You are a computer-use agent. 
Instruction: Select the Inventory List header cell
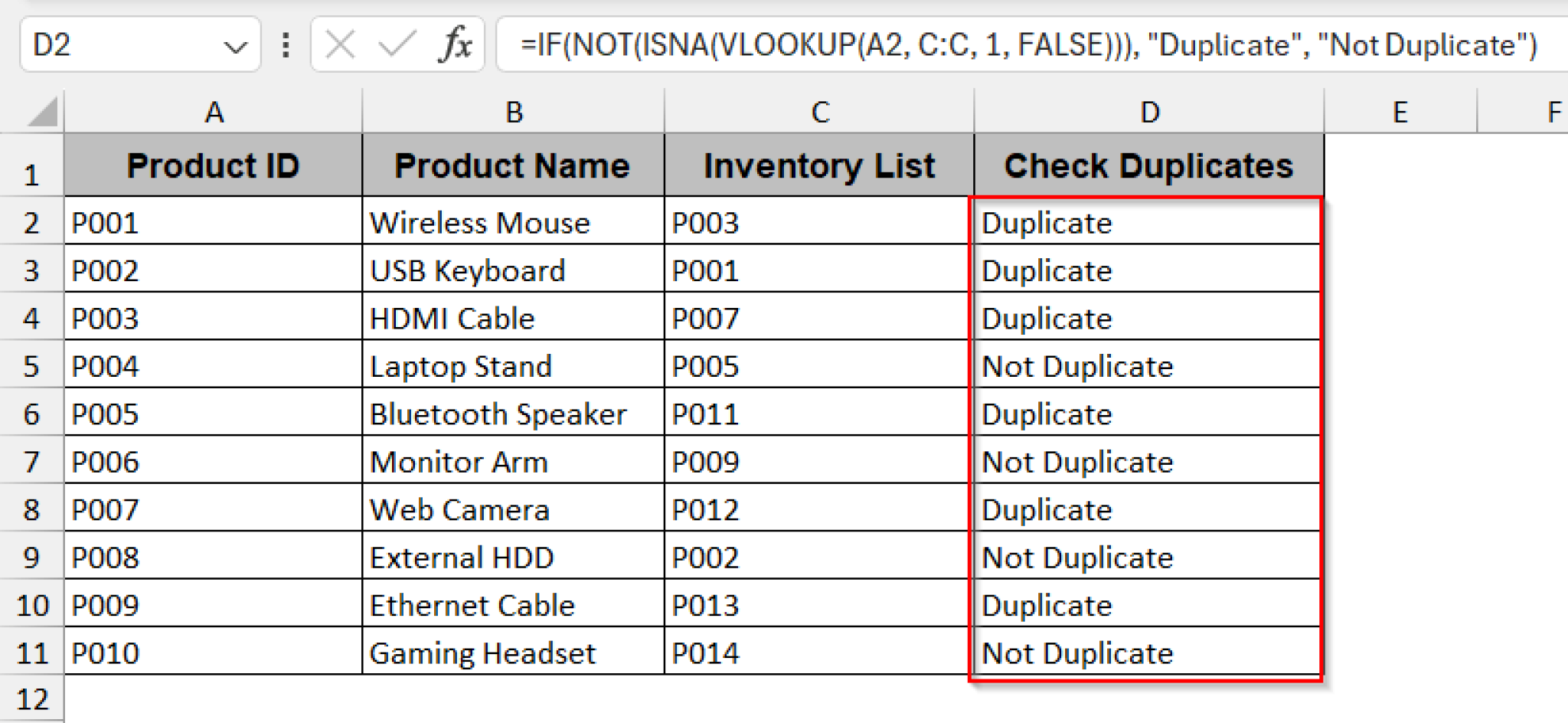click(819, 165)
